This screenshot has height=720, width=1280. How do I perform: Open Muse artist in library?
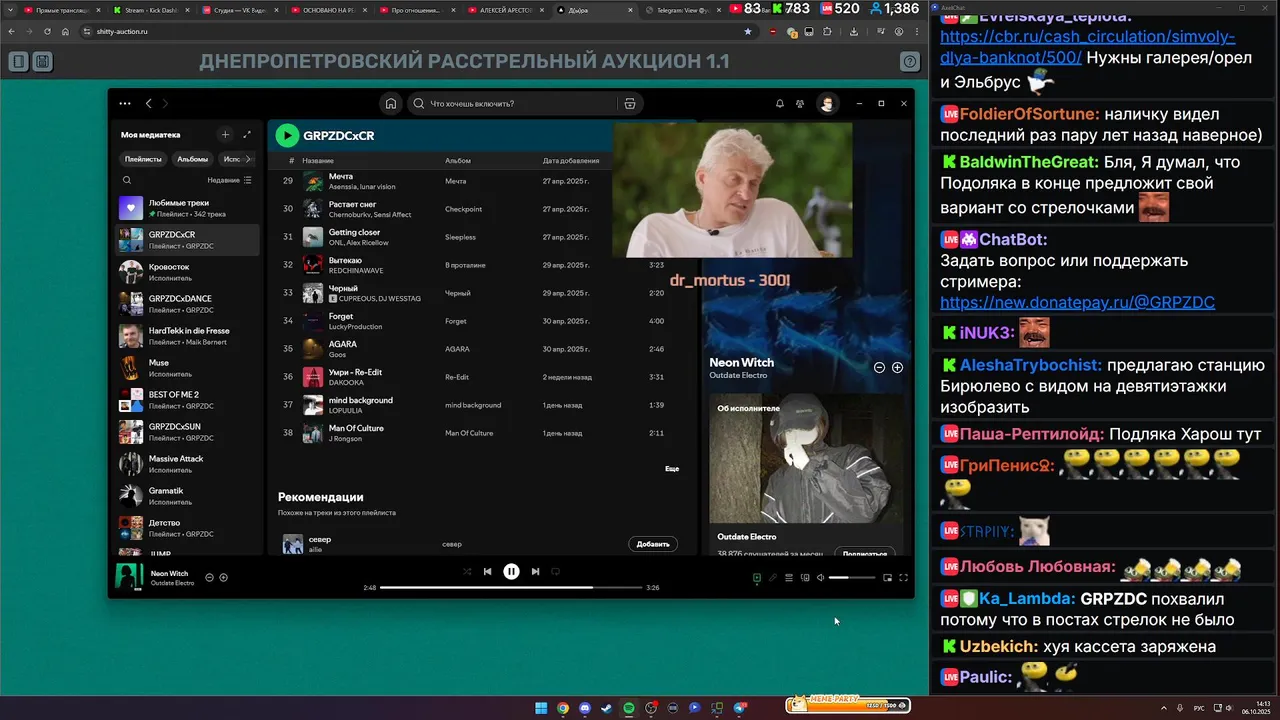[187, 368]
